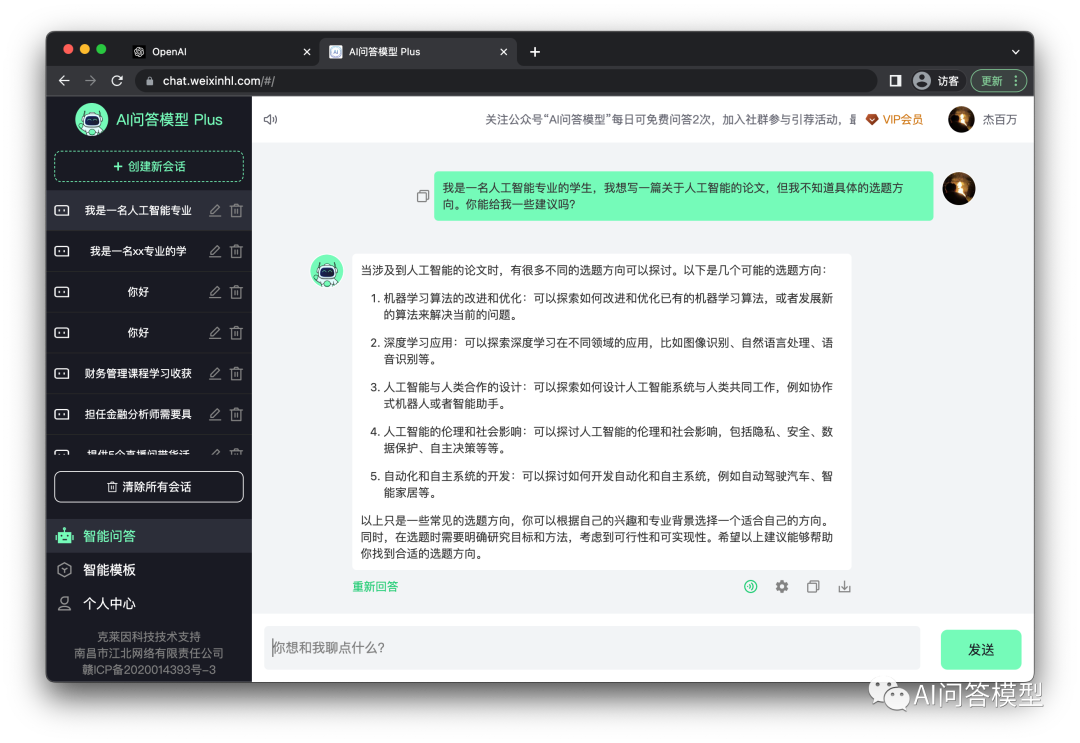
Task: Mute the speaker icon above the chat
Action: (270, 118)
